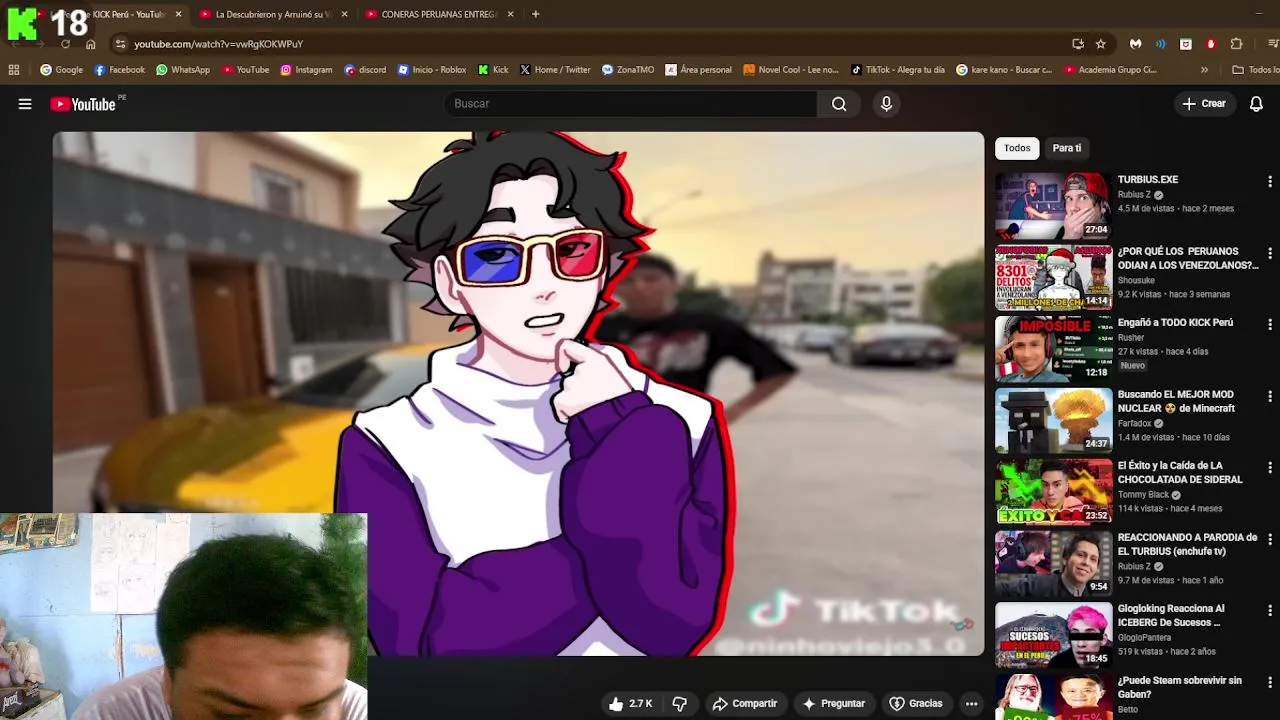1280x720 pixels.
Task: Switch to La Descubrieron y Arruinó tab
Action: [x=272, y=14]
